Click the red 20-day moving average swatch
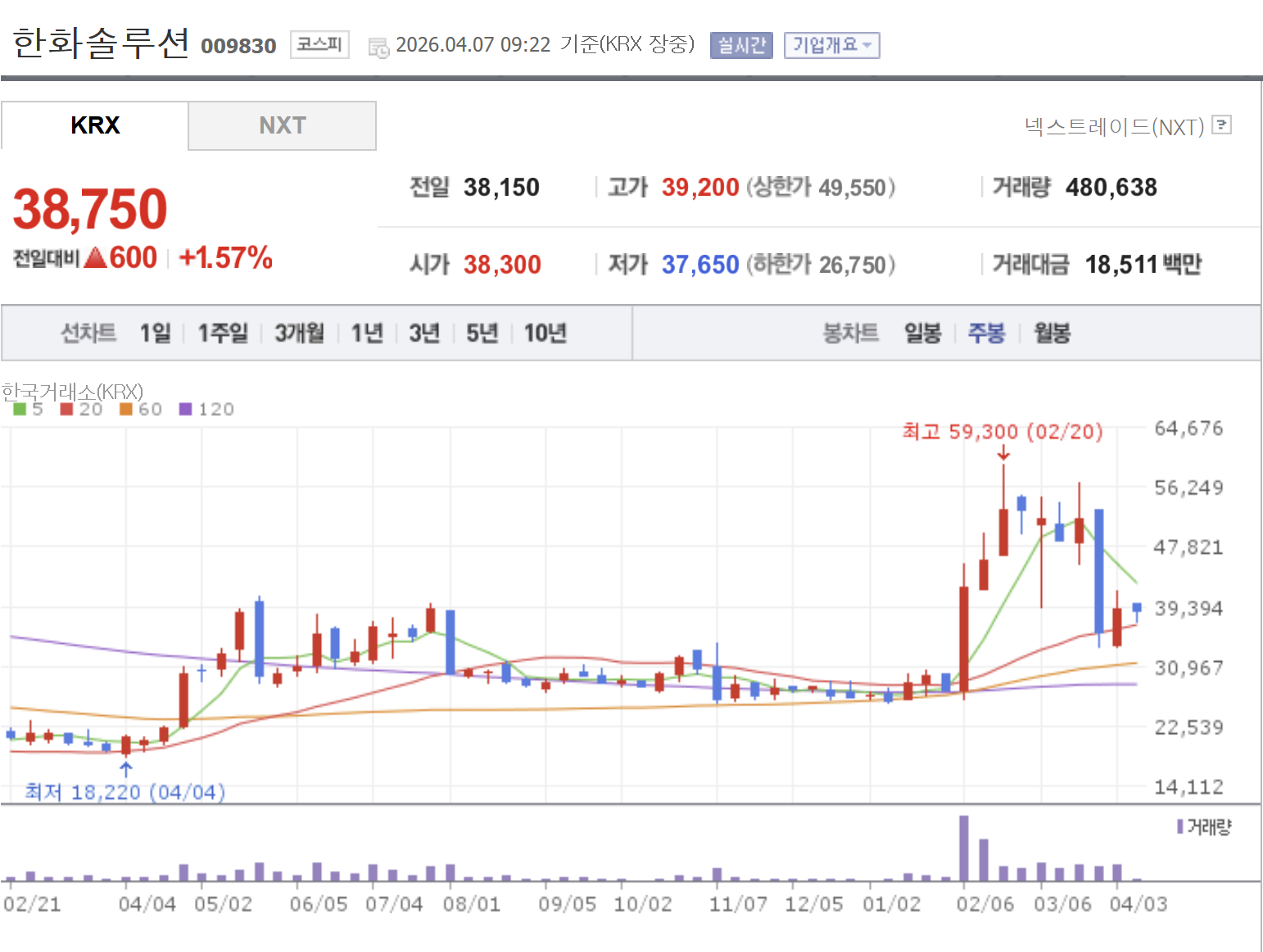The height and width of the screenshot is (952, 1263). point(67,409)
